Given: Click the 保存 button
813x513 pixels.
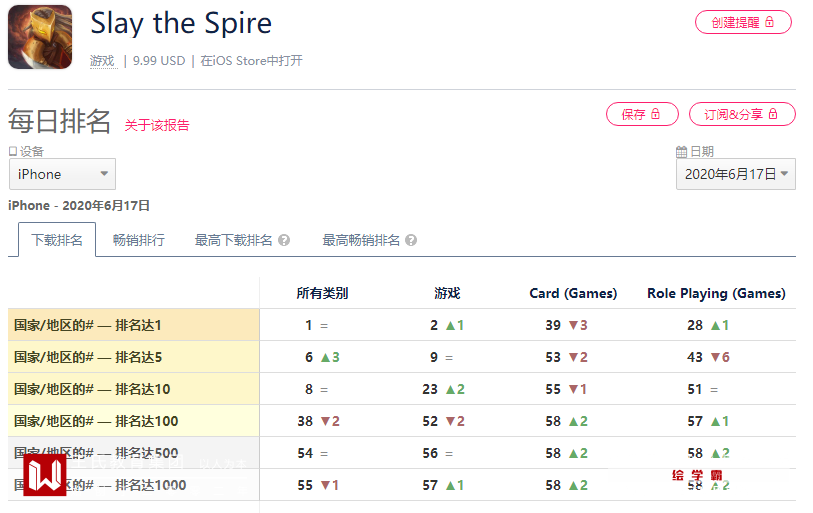Looking at the screenshot, I should click(x=641, y=114).
